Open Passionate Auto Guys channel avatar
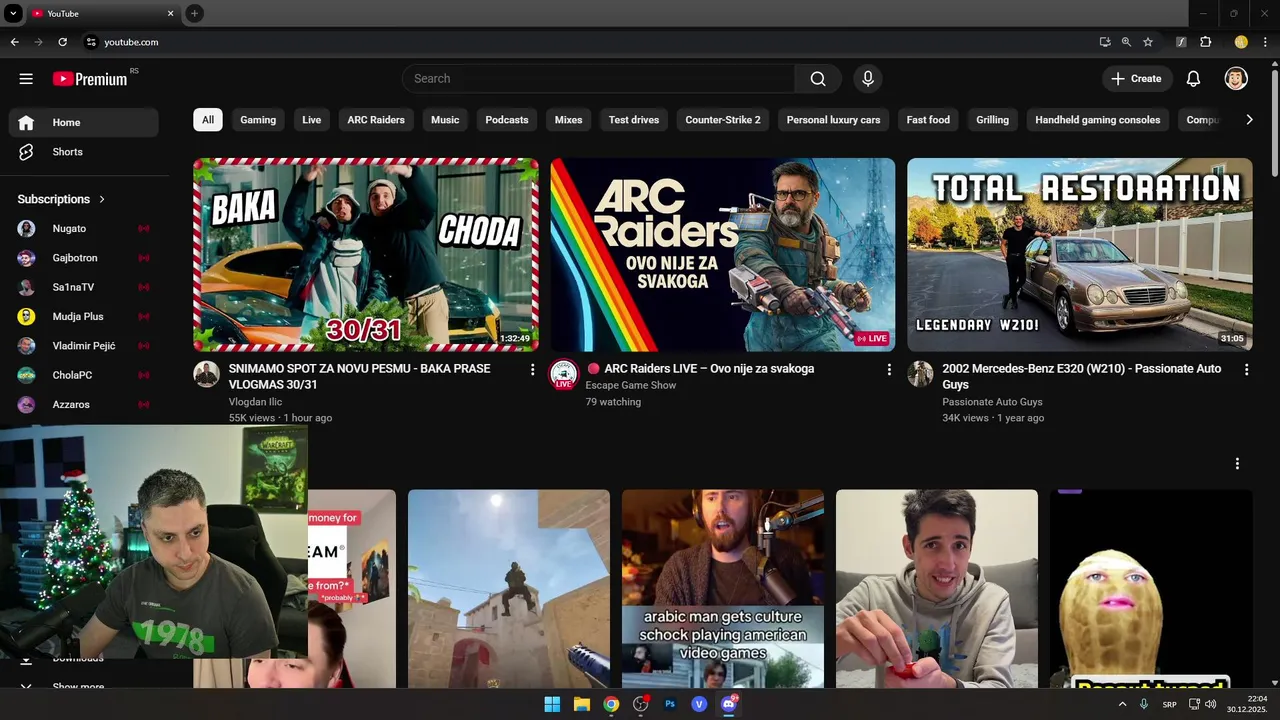The width and height of the screenshot is (1280, 720). click(x=920, y=374)
